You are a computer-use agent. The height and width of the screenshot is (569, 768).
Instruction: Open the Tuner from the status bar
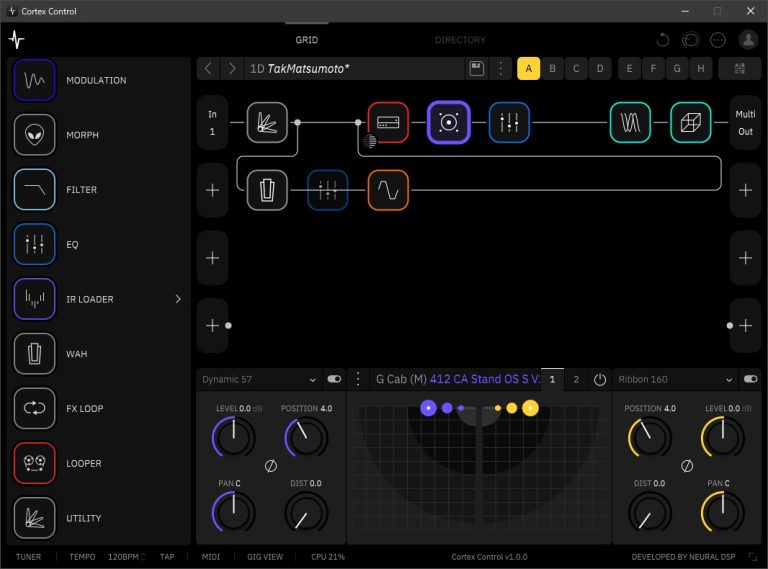coord(29,556)
